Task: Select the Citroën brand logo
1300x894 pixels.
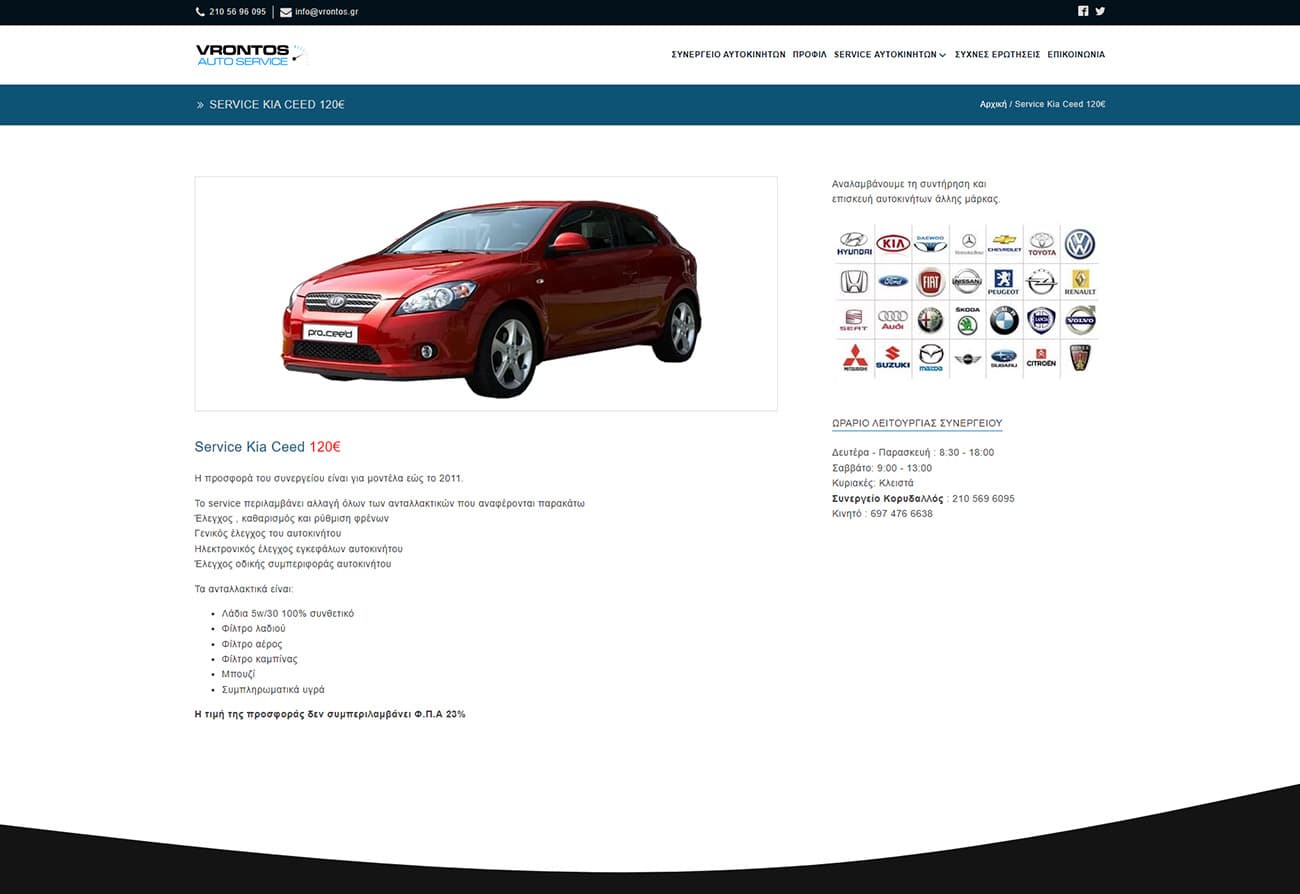Action: pos(1042,358)
